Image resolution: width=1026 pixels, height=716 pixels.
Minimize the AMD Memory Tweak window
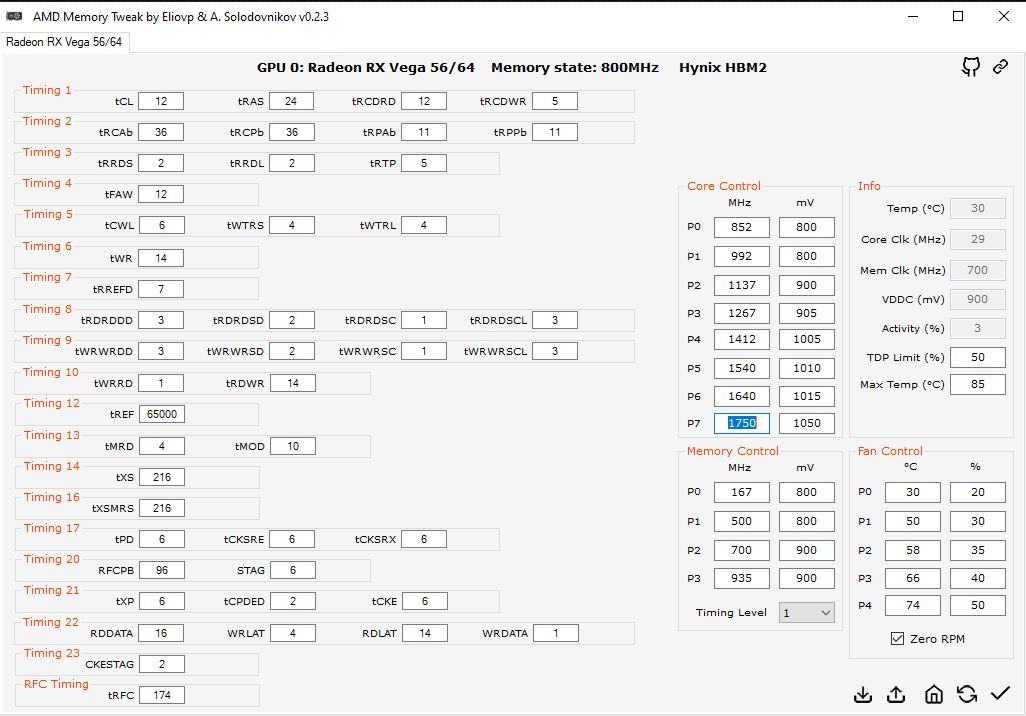(913, 16)
